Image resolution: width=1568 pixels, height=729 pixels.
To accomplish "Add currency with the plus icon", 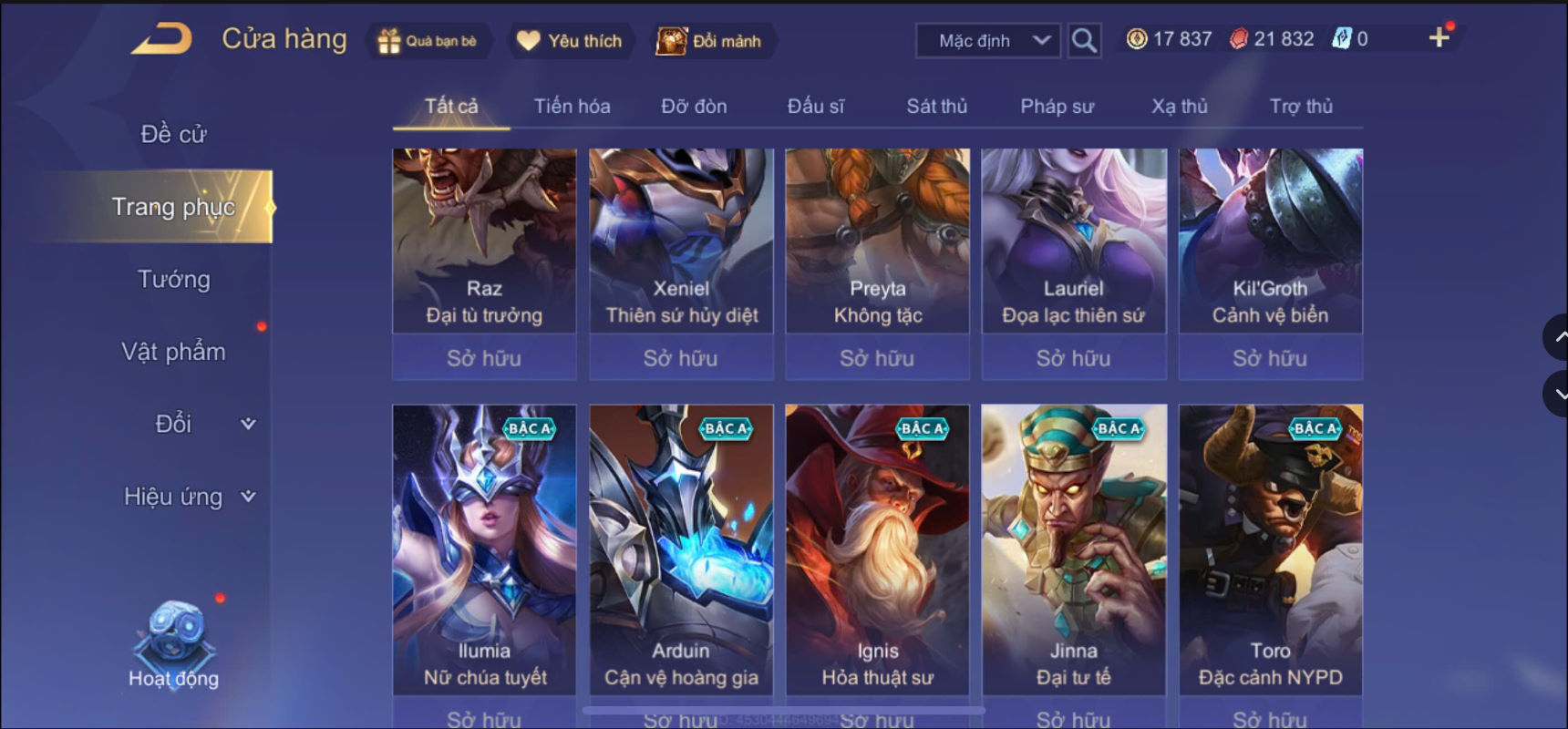I will (1439, 37).
